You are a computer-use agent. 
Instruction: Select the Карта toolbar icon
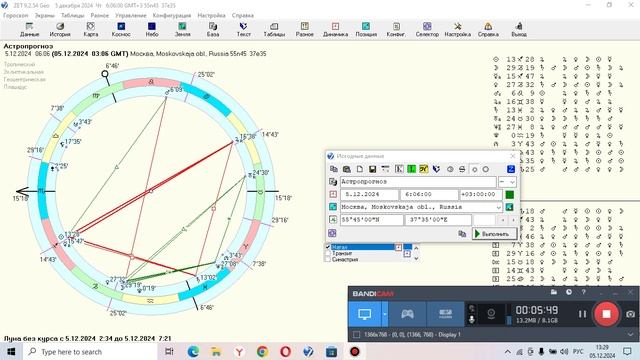point(91,29)
